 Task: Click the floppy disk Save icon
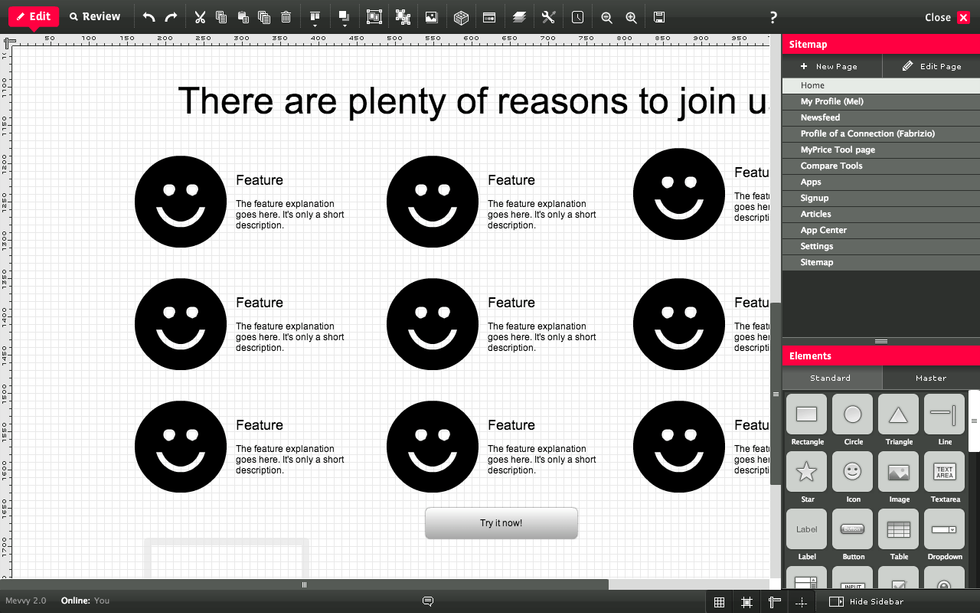[659, 17]
